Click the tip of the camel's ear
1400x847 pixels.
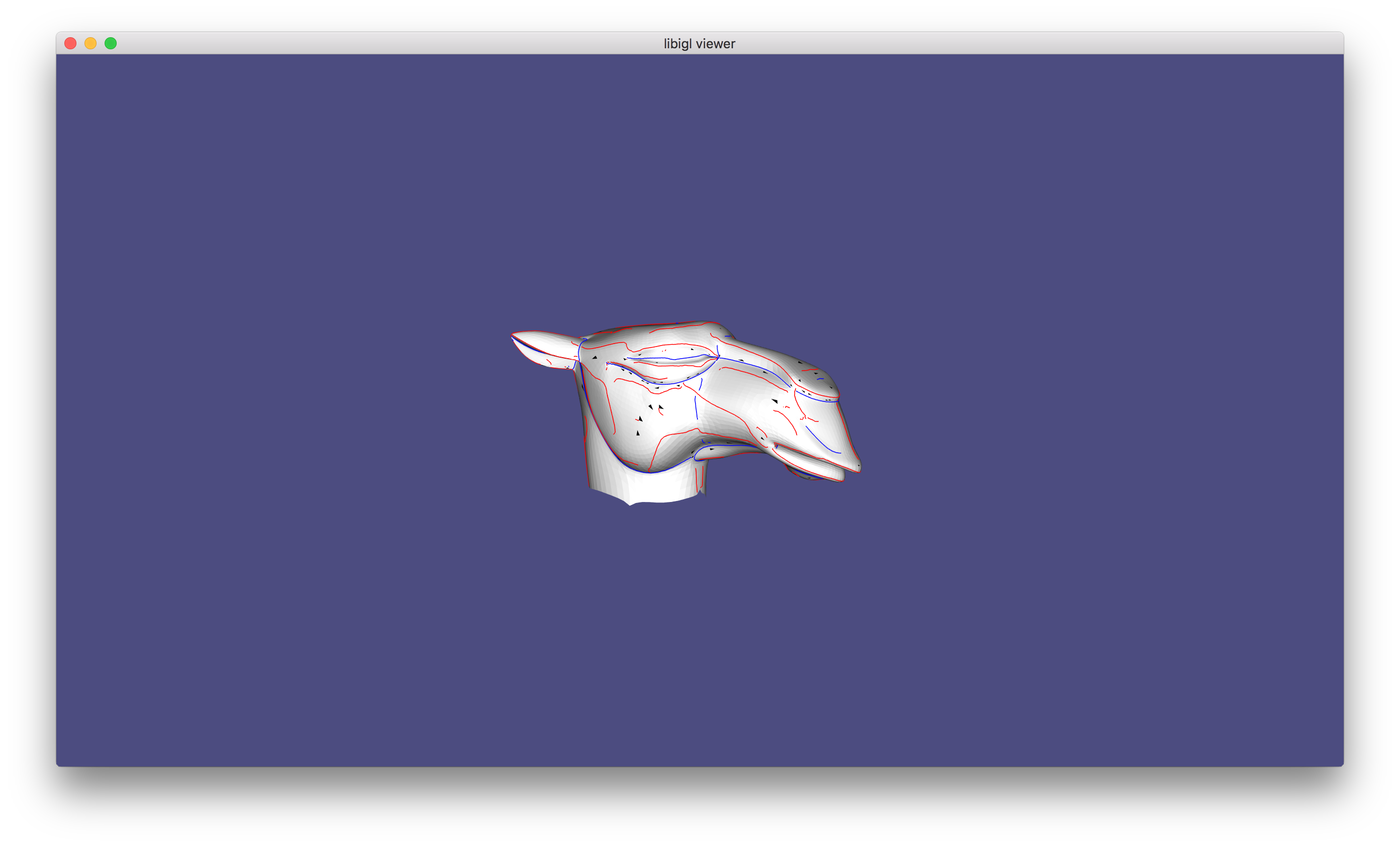coord(513,335)
